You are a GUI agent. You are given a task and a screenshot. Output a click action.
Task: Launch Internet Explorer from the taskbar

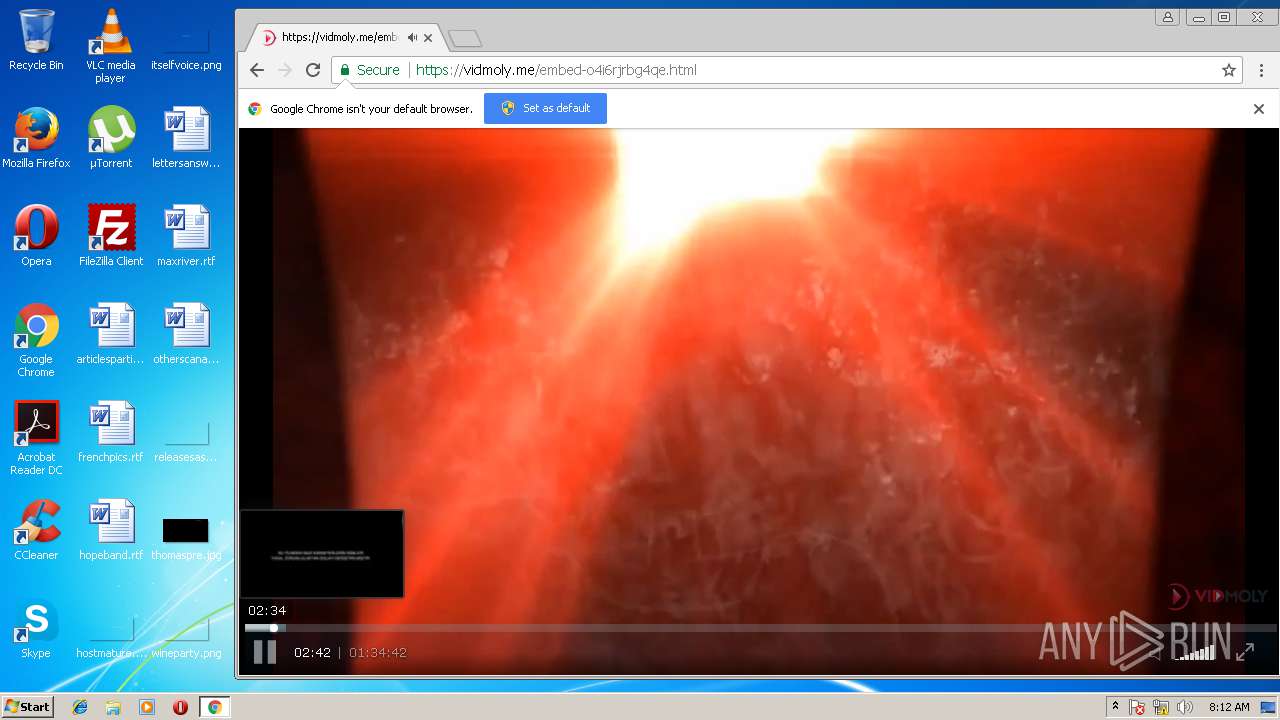tap(80, 707)
